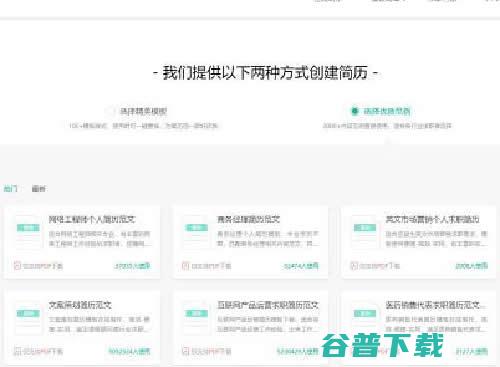Select the 选择精美模板 radio option
The width and height of the screenshot is (500, 367).
pyautogui.click(x=137, y=111)
